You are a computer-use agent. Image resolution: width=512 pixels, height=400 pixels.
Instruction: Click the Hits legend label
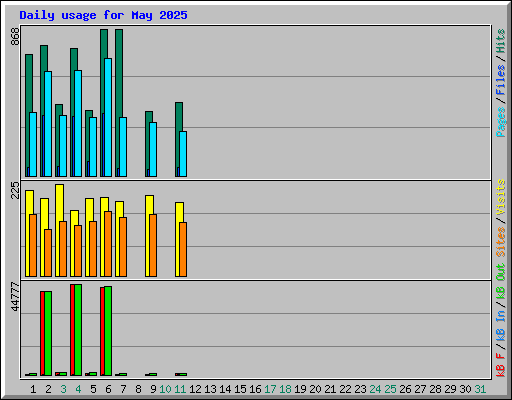501,41
